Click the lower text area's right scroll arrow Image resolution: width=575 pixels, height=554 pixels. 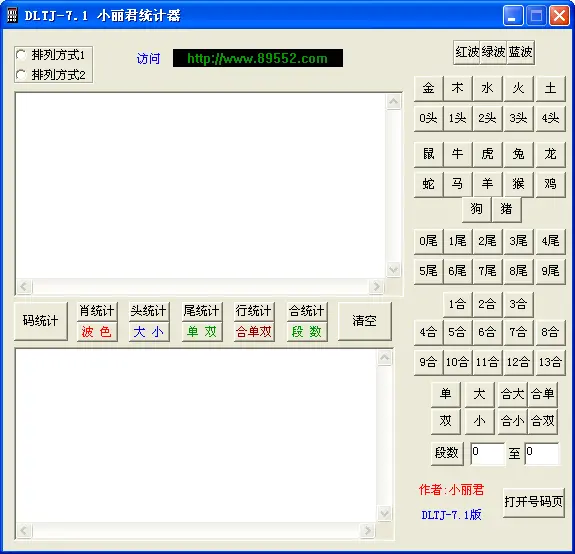(x=367, y=531)
